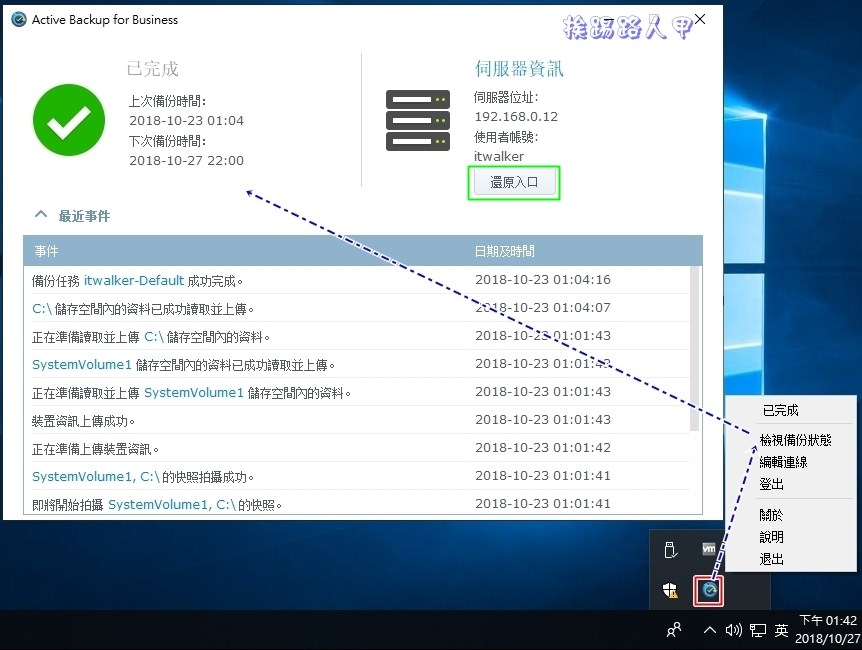The image size is (862, 650).
Task: Click the 伺服器資訊 heading
Action: [x=519, y=69]
